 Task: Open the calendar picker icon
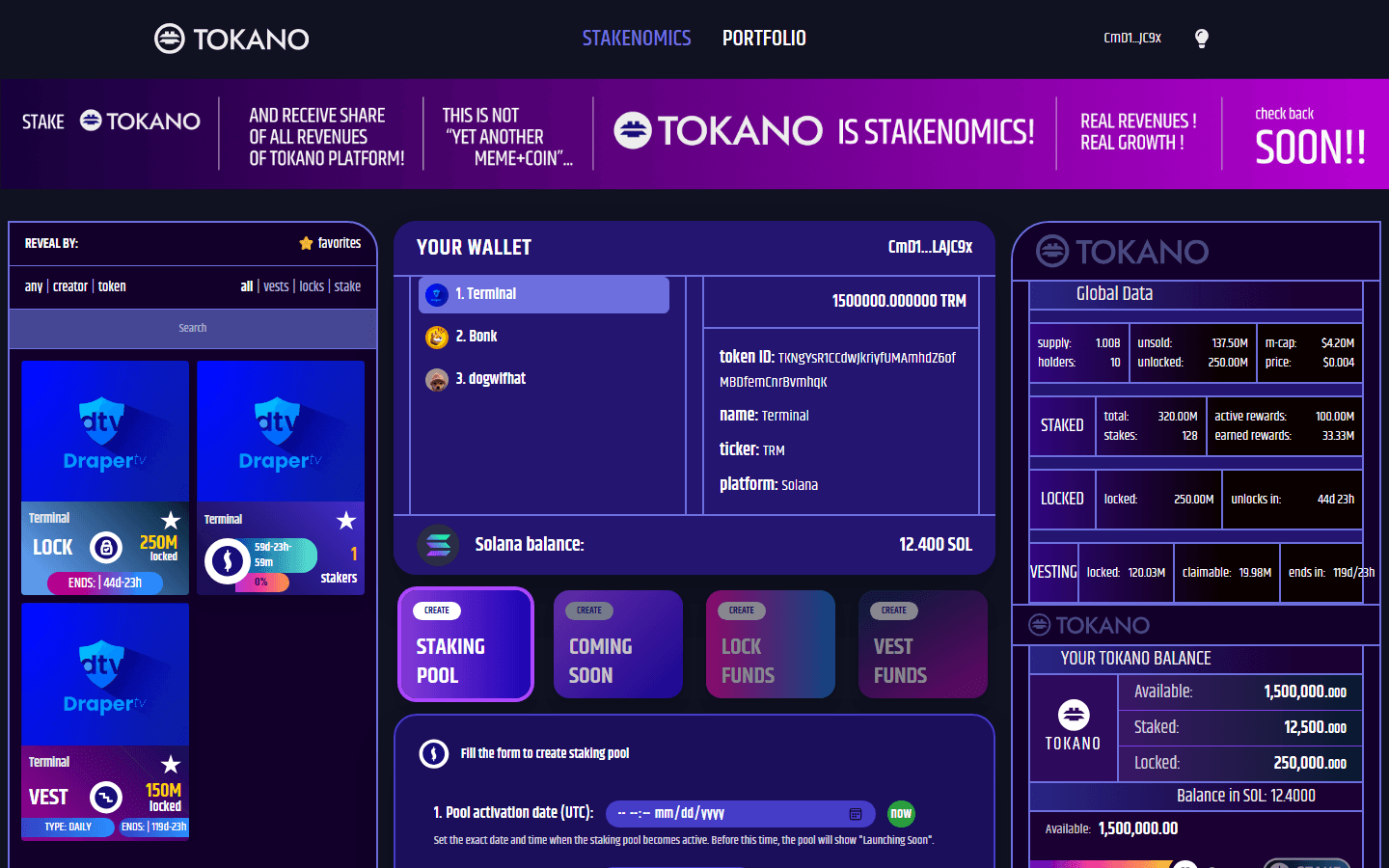[x=856, y=814]
